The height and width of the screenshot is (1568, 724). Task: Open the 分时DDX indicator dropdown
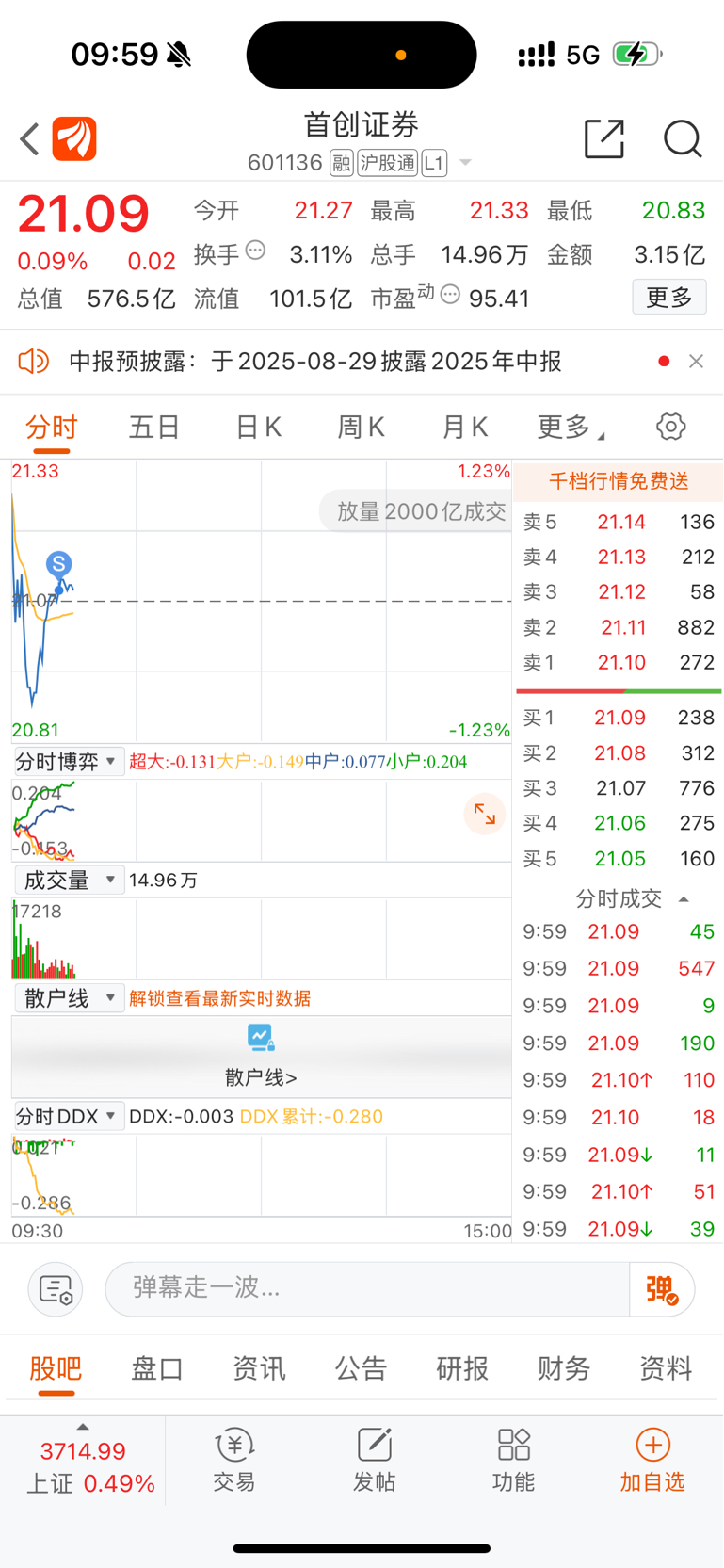(69, 1116)
